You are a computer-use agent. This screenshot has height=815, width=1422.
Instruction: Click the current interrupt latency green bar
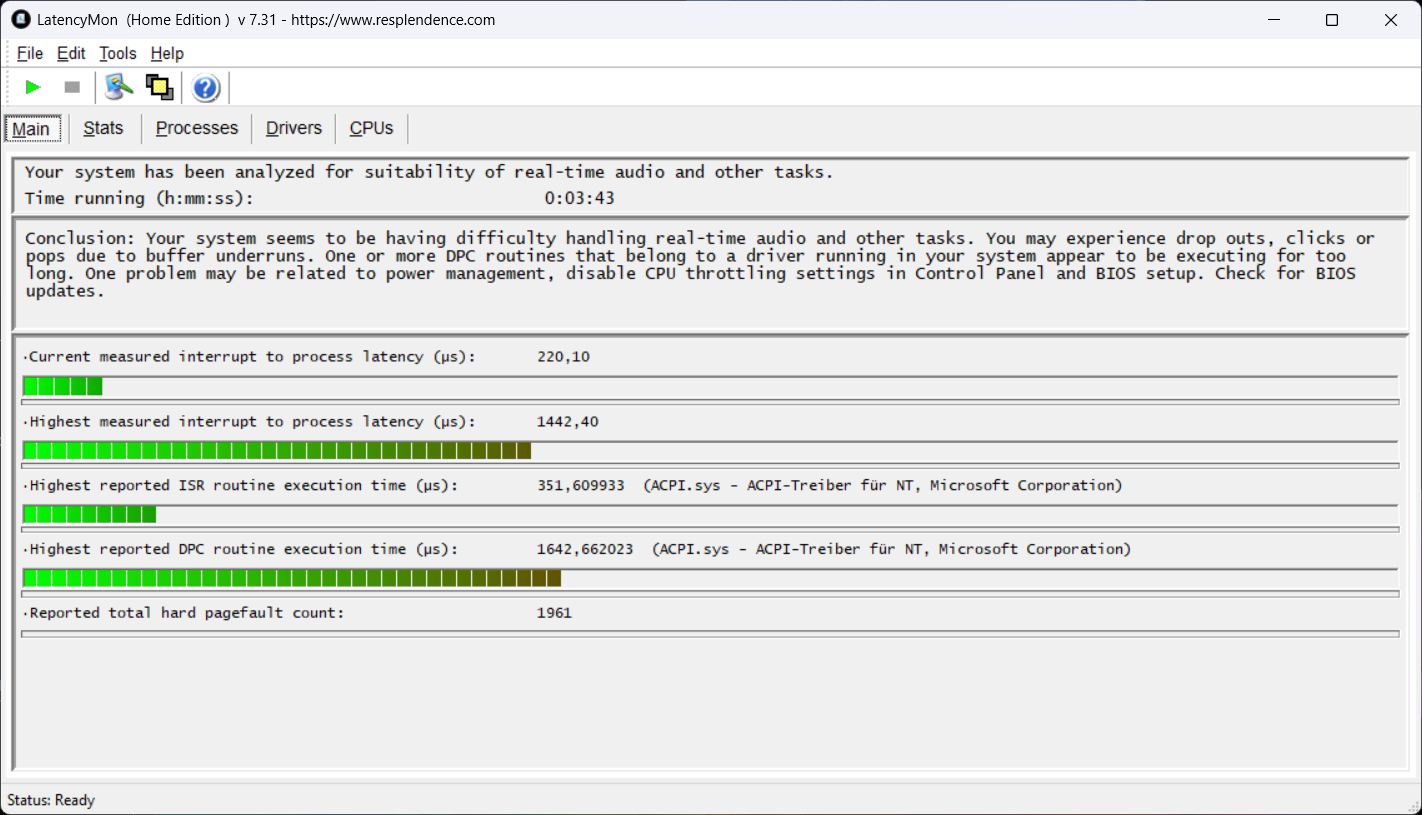(62, 386)
